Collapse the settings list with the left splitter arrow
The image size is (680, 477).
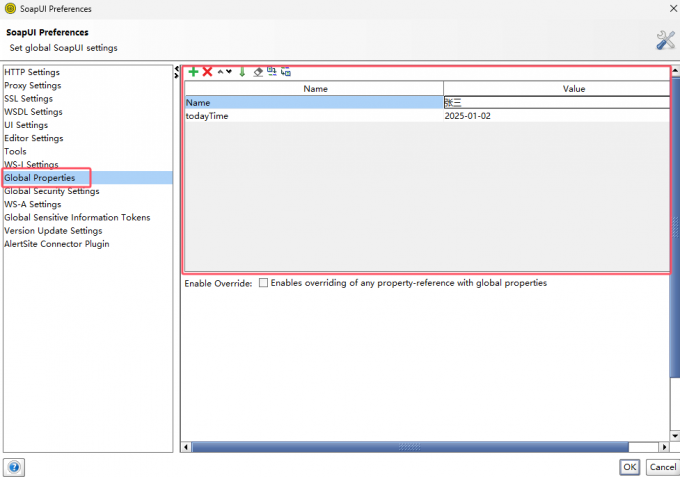click(177, 69)
